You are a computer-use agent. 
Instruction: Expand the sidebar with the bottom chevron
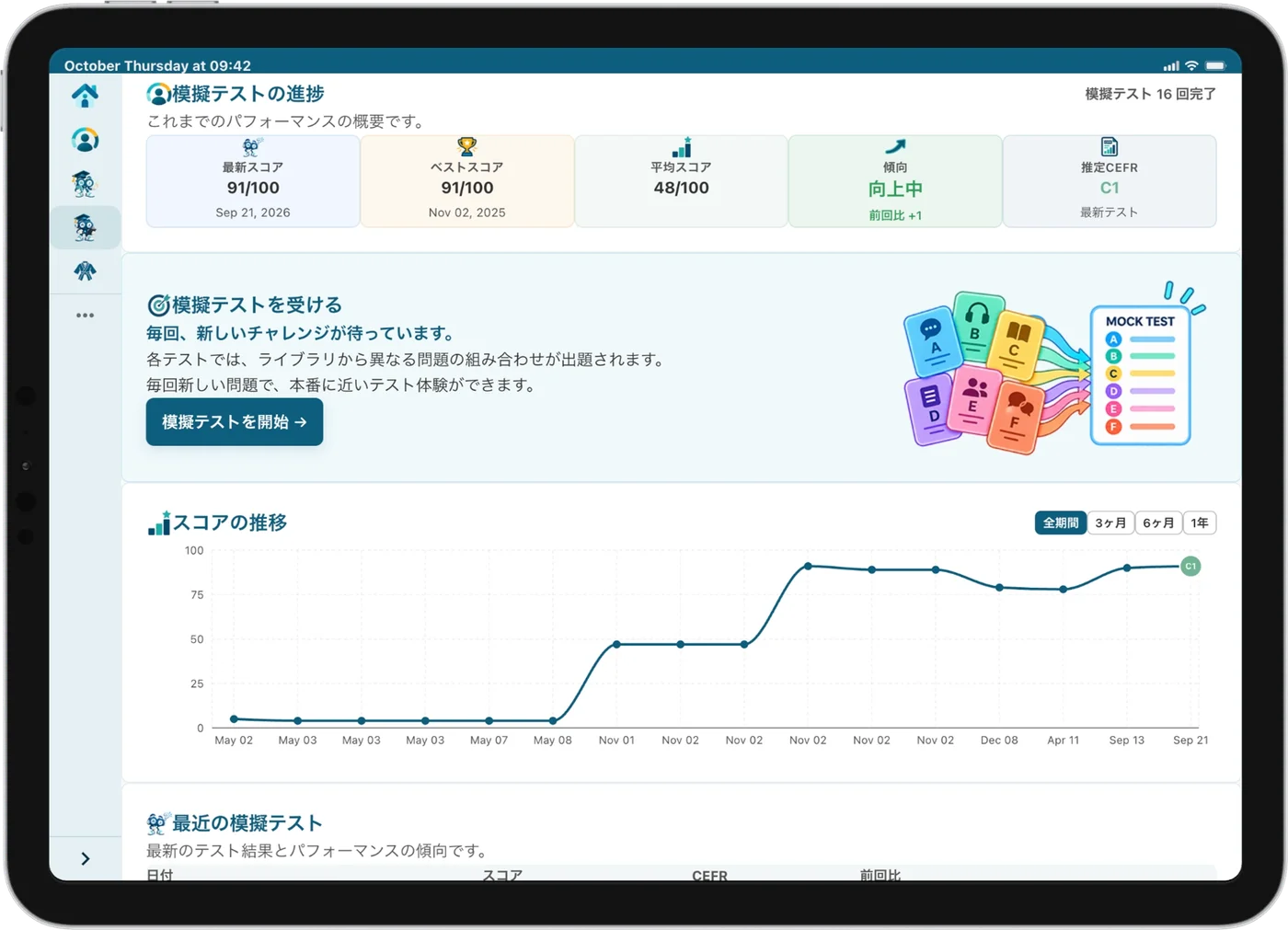pos(85,858)
